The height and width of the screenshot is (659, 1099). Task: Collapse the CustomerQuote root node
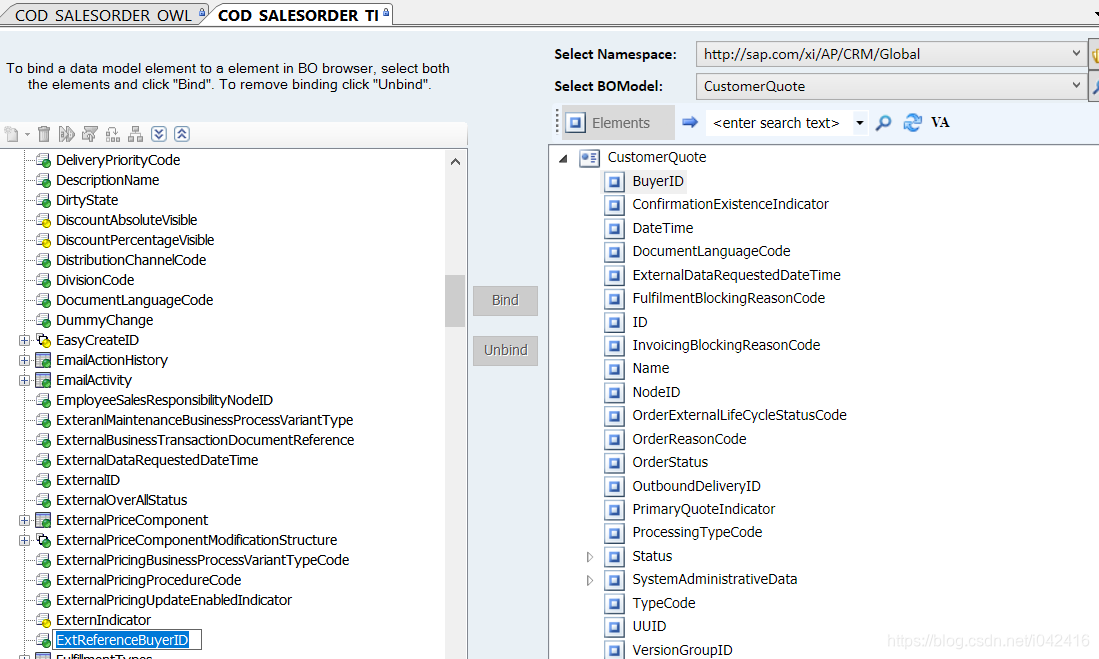pos(563,158)
